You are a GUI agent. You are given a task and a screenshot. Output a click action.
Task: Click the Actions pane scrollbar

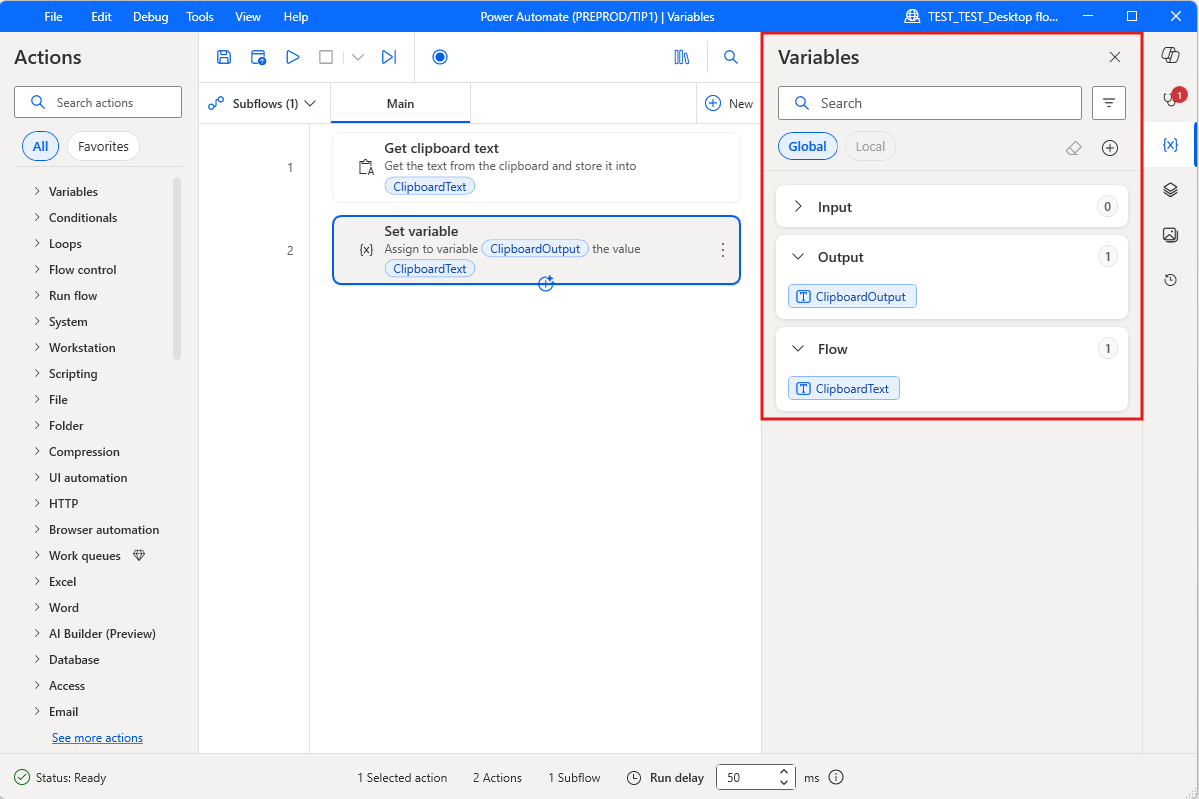pos(177,268)
